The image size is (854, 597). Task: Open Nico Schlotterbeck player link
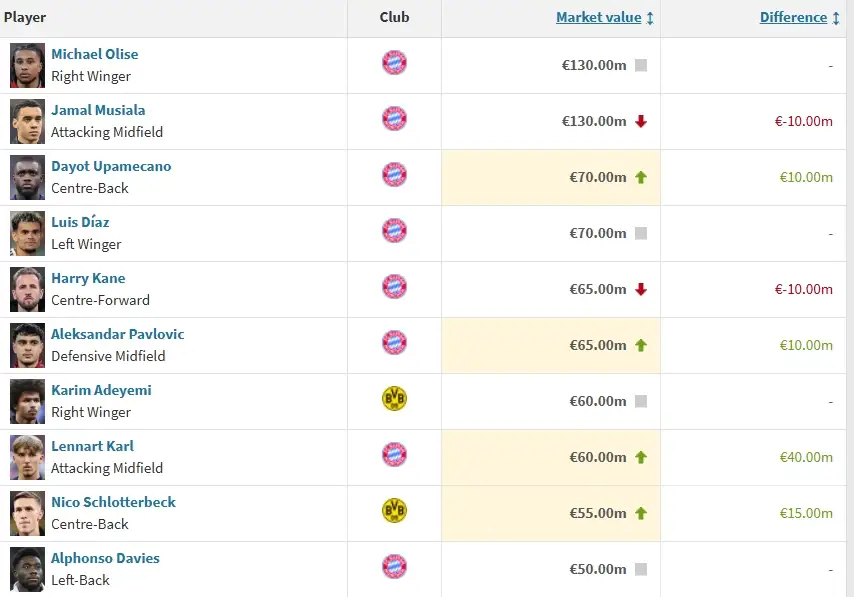point(113,502)
